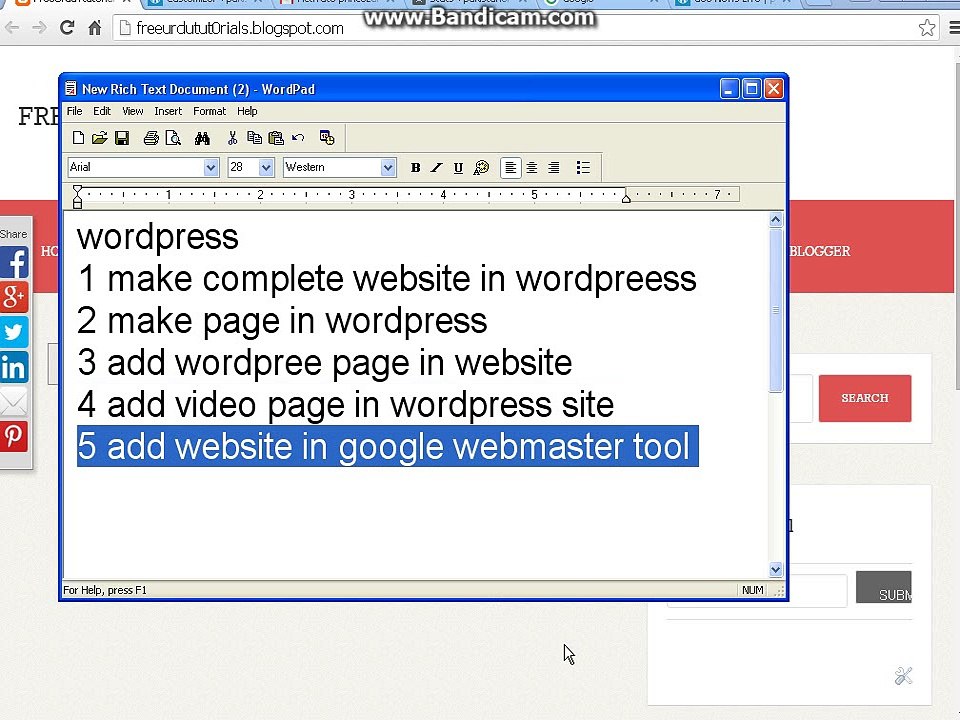Go to browser Home page icon
The width and height of the screenshot is (960, 720).
94,28
